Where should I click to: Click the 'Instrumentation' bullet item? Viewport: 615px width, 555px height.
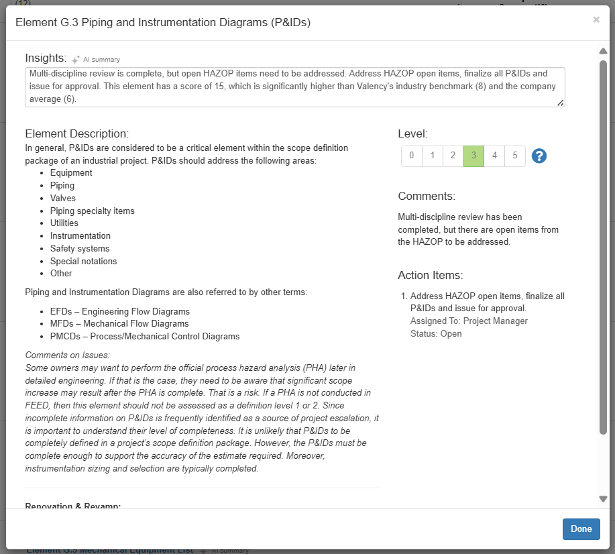(80, 236)
